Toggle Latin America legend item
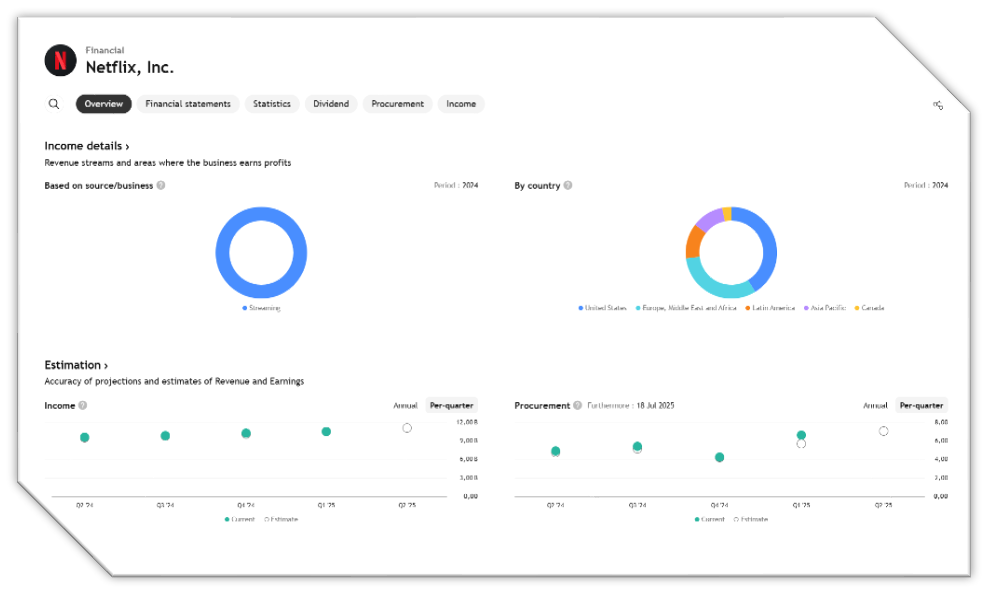 pyautogui.click(x=770, y=308)
